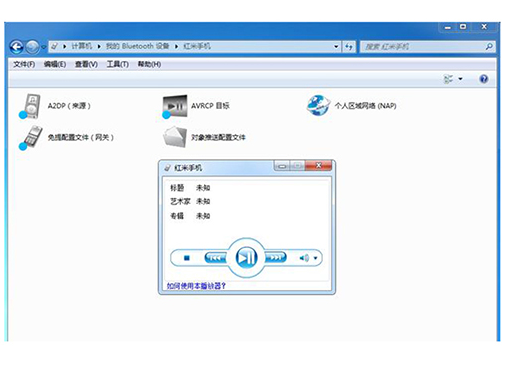Click the 标题 未知 row

pyautogui.click(x=190, y=188)
